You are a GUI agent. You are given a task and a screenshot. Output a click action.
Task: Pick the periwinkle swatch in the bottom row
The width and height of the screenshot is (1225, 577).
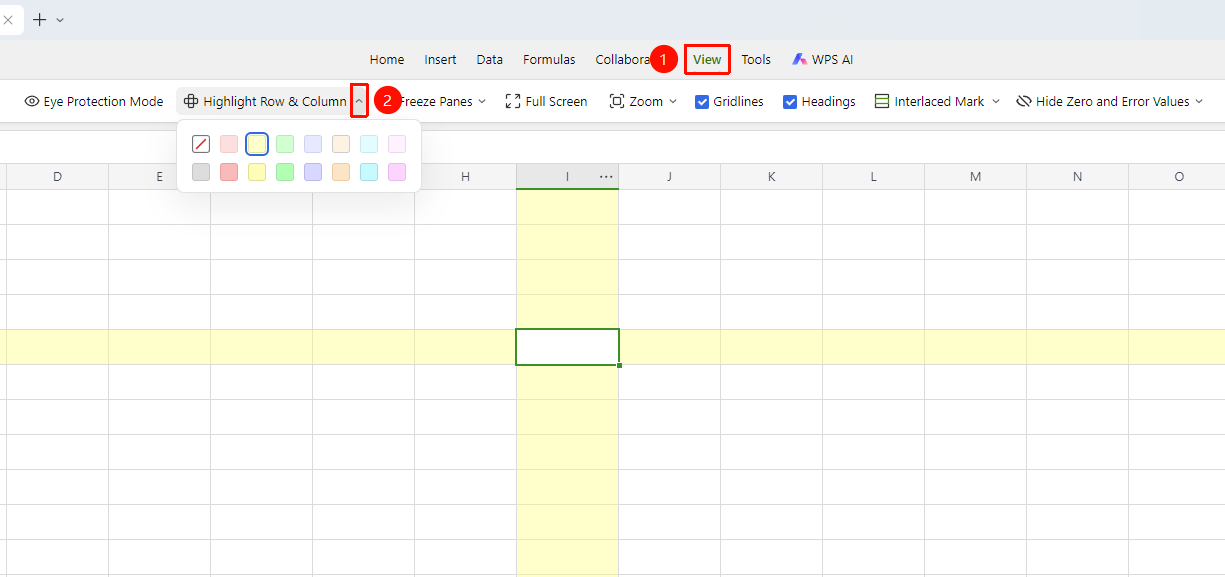(313, 172)
